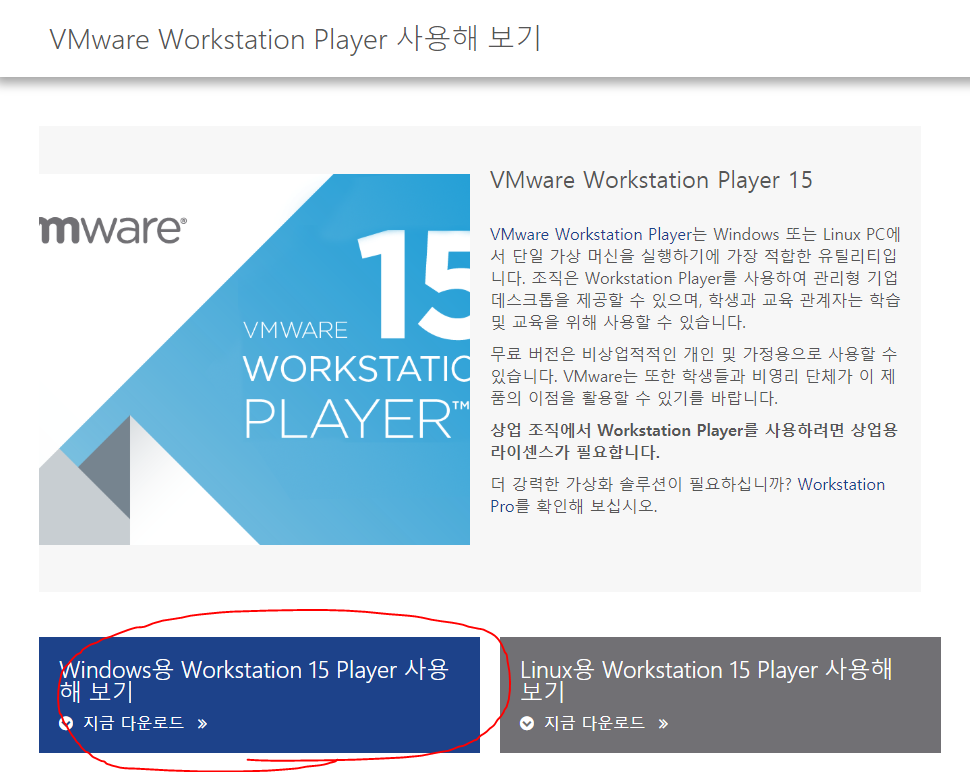Click double chevron after Linux 지금 다운로드
Screen dimensions: 970x772
663,724
